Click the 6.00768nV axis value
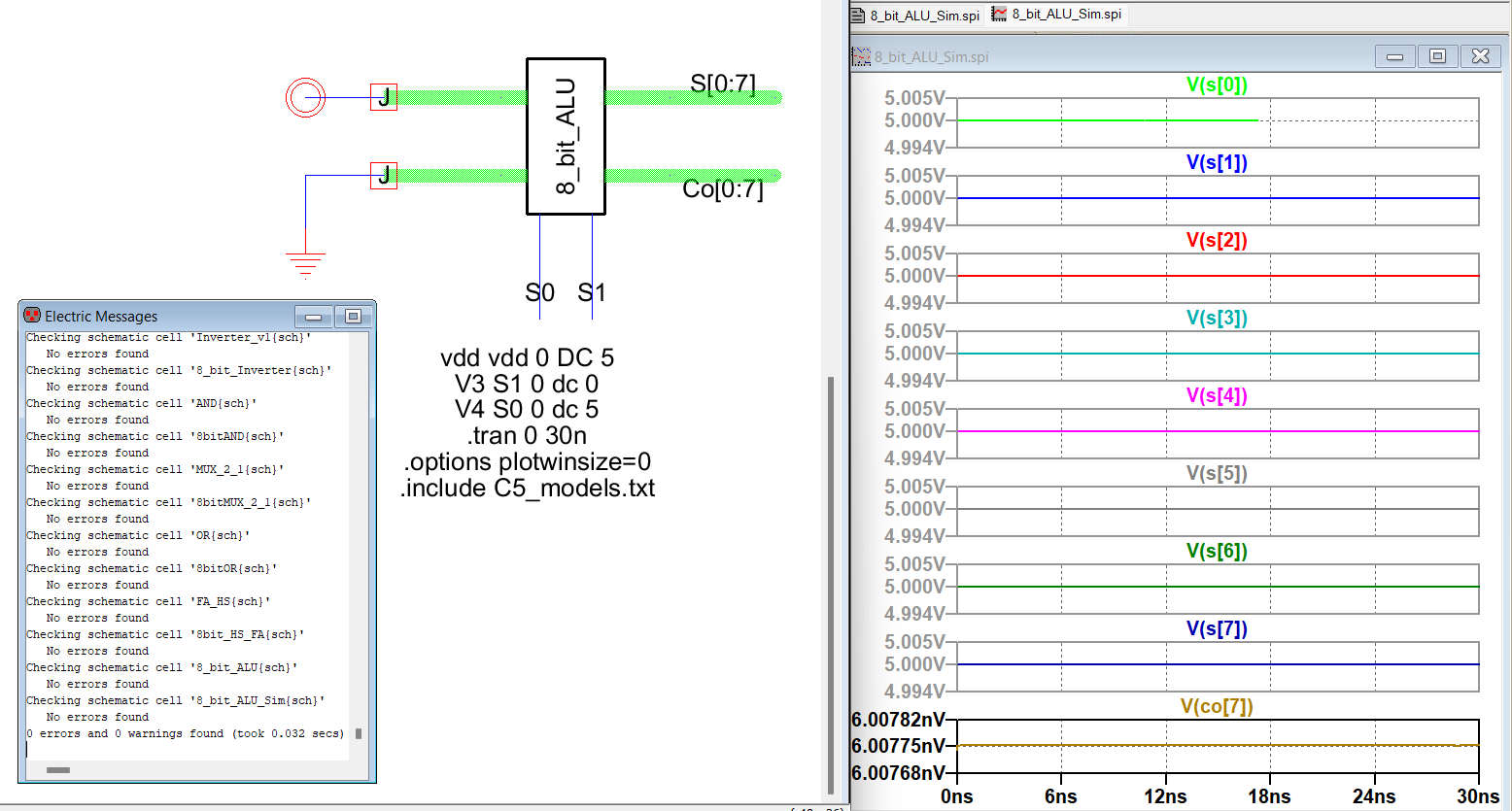The width and height of the screenshot is (1512, 811). point(899,773)
